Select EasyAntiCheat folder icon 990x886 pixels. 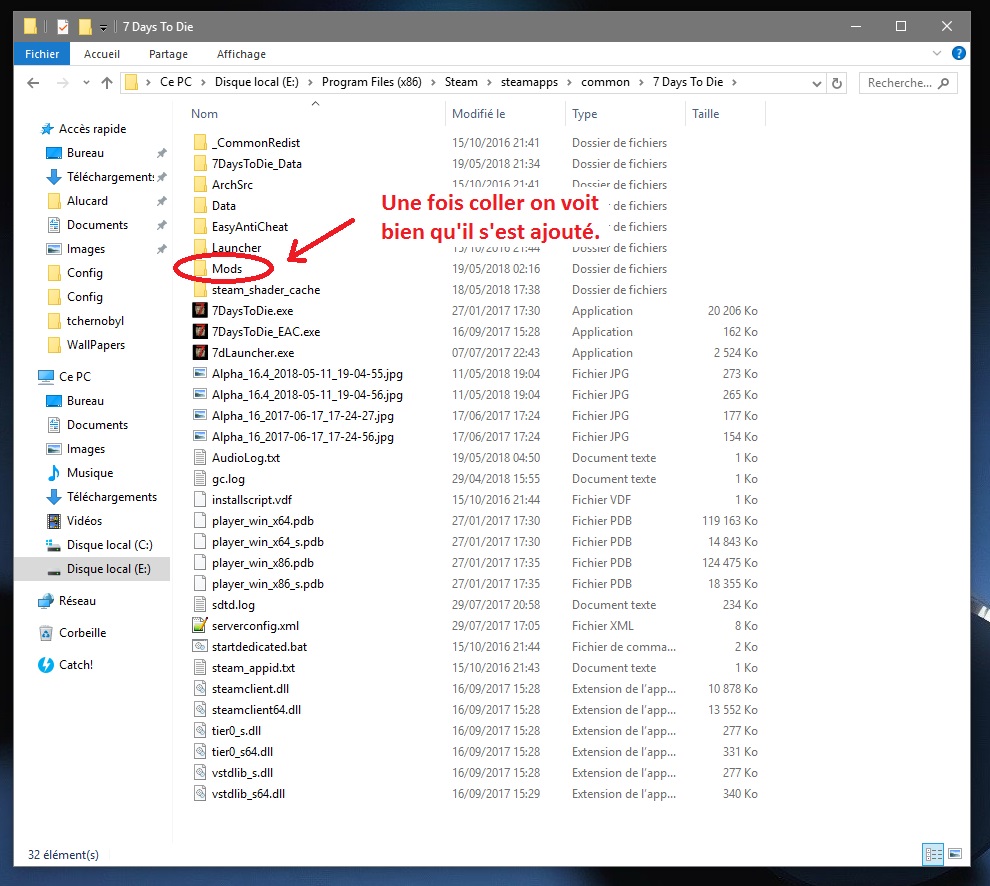pos(200,227)
